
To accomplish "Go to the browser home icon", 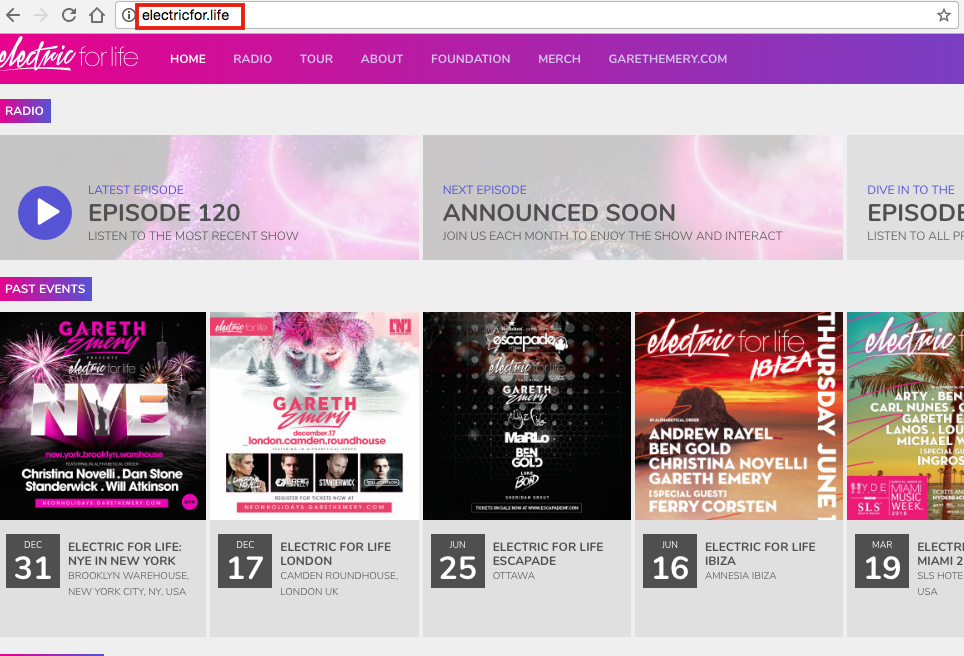I will coord(97,15).
